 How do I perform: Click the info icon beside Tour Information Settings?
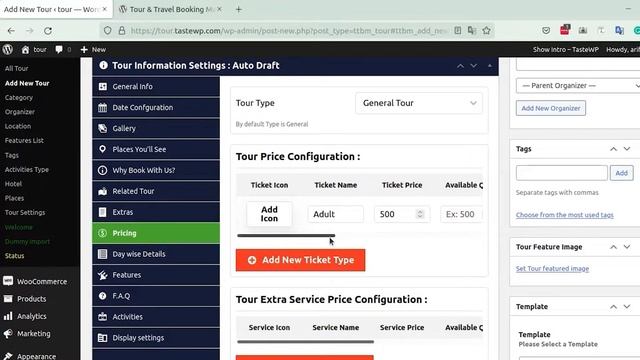(x=103, y=65)
